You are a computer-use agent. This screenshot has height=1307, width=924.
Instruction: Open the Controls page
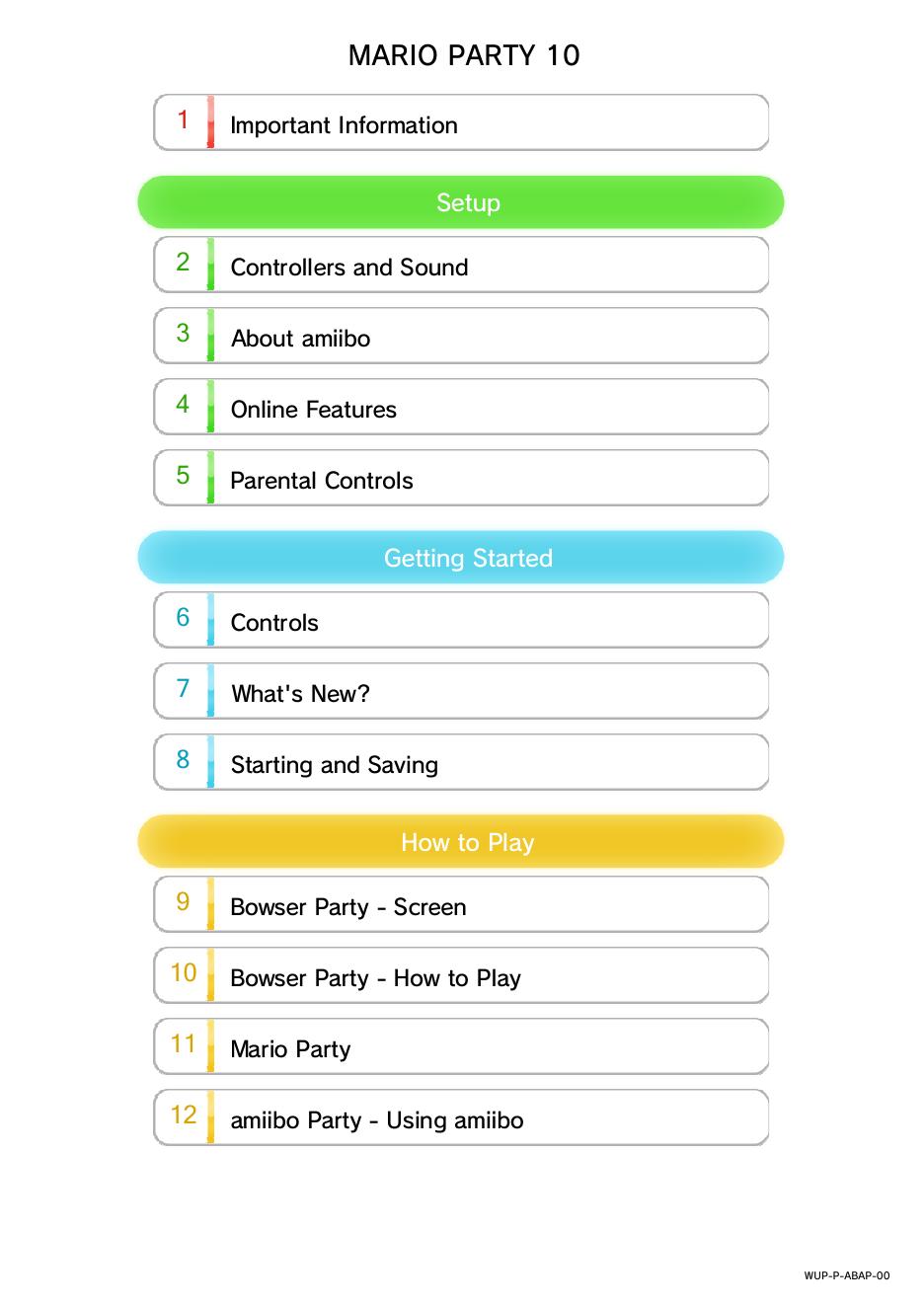click(x=460, y=622)
